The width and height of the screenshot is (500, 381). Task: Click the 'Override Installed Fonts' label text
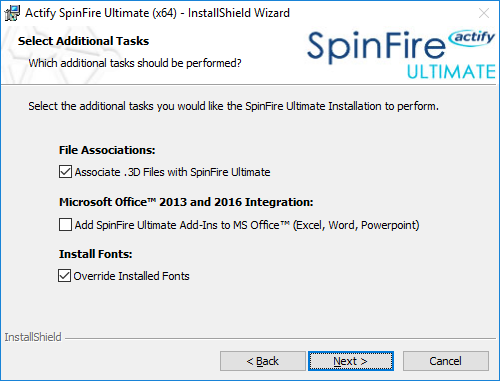(131, 276)
